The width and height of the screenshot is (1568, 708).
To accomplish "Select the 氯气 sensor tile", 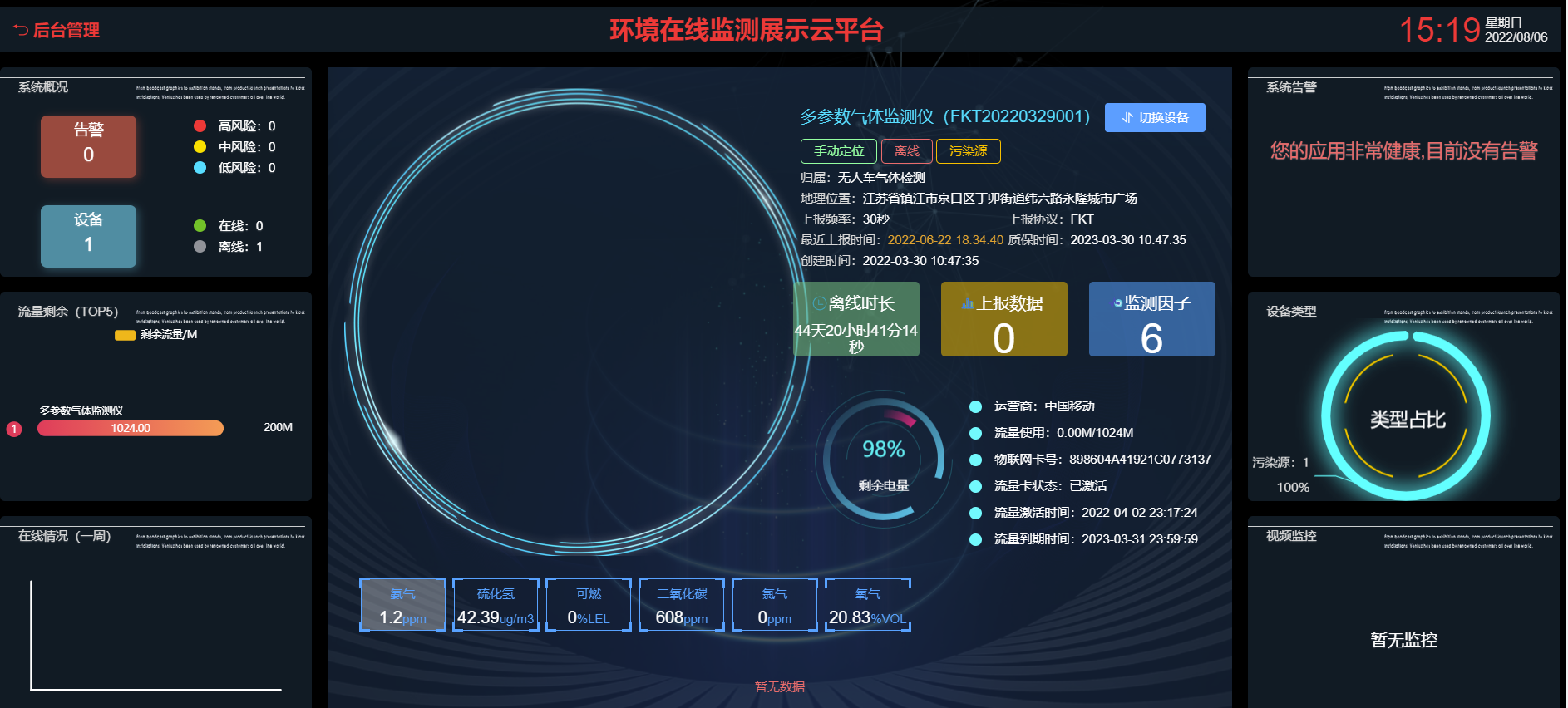I will 775,605.
